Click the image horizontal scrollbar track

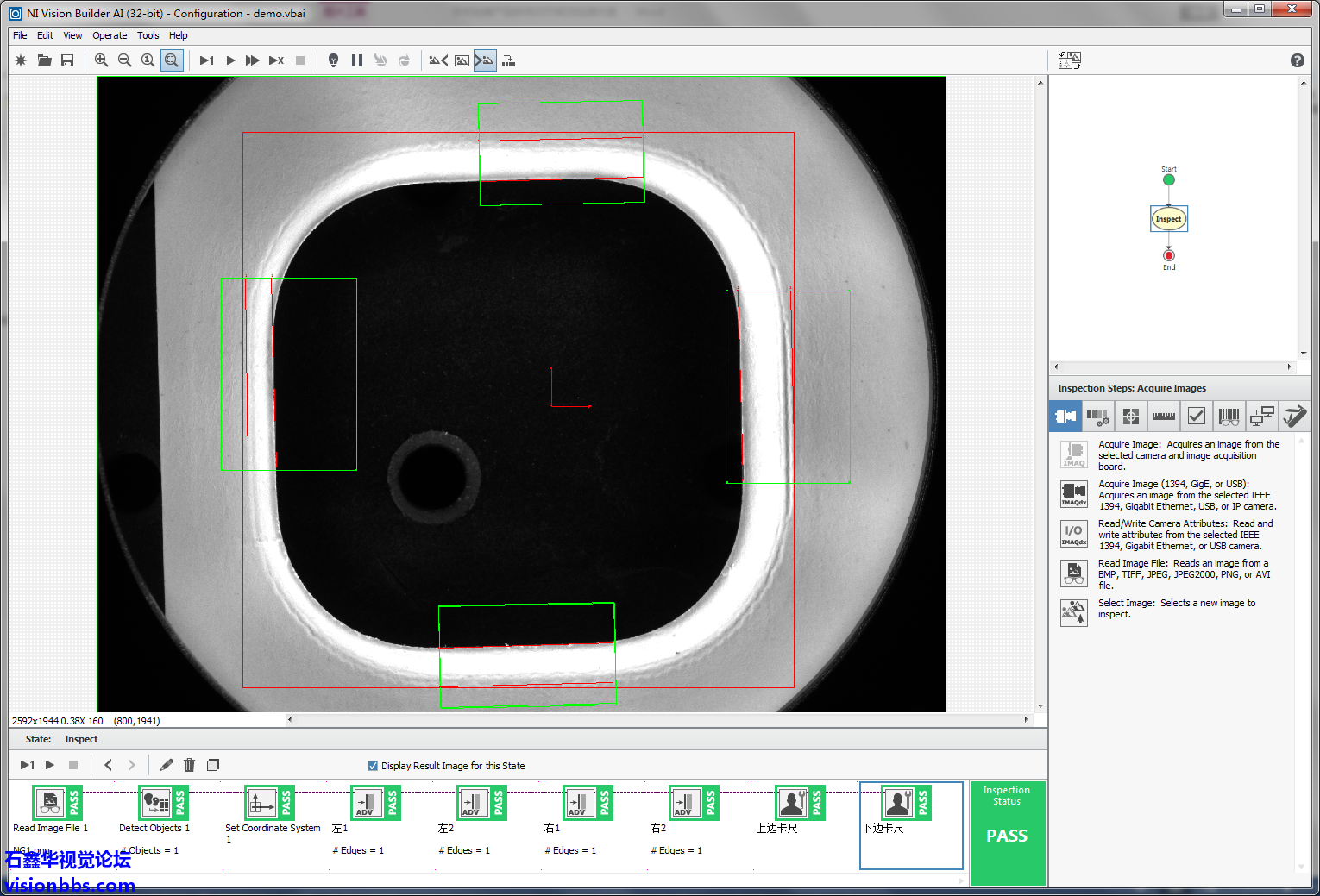click(x=656, y=719)
